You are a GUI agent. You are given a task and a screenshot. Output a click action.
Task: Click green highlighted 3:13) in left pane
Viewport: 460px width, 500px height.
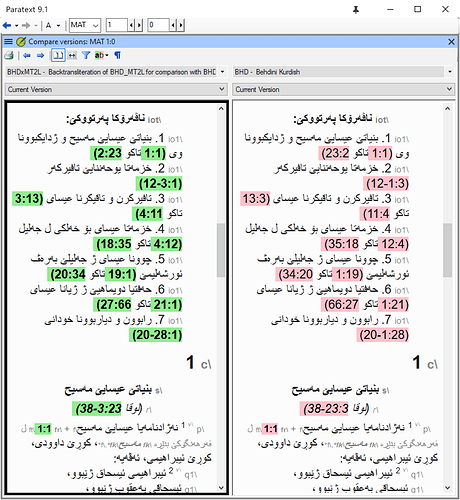28,199
